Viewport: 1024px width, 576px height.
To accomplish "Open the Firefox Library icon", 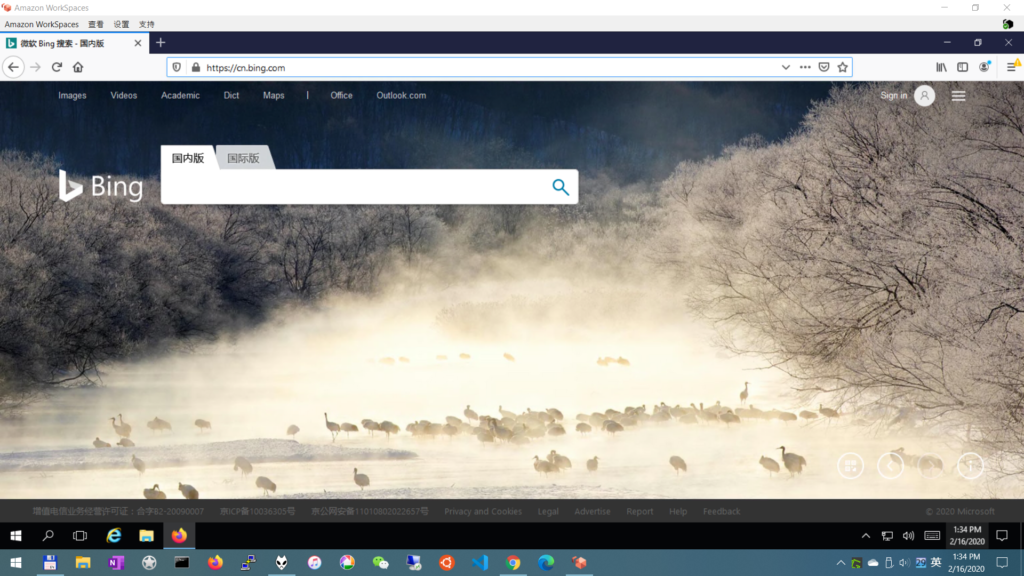I will (x=941, y=67).
